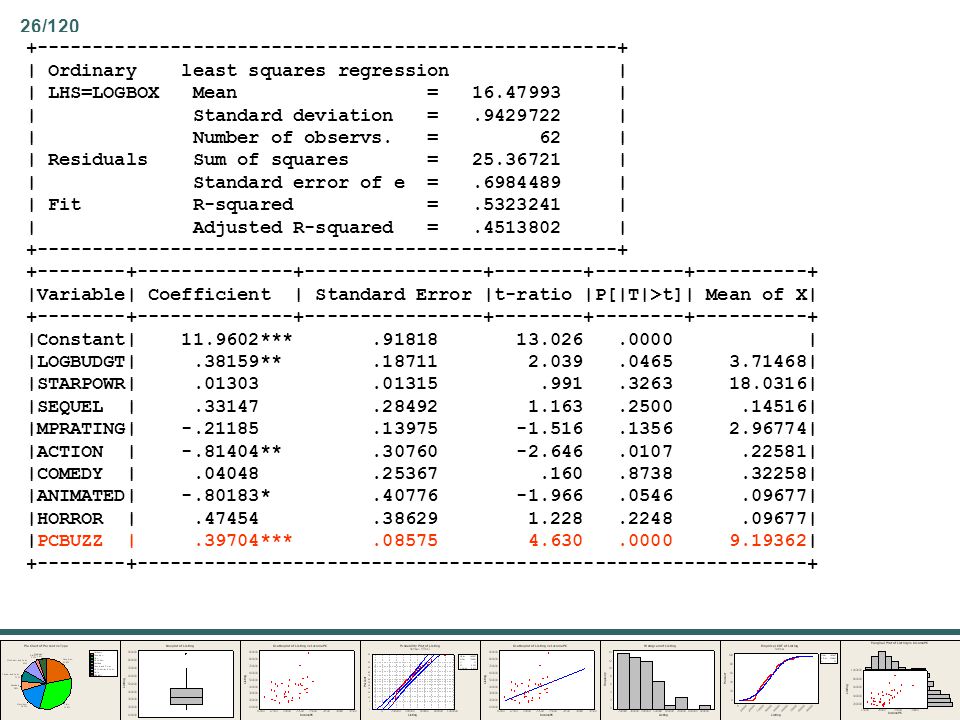Select Constant t-ratio 13.026
The width and height of the screenshot is (960, 720).
pyautogui.click(x=550, y=339)
